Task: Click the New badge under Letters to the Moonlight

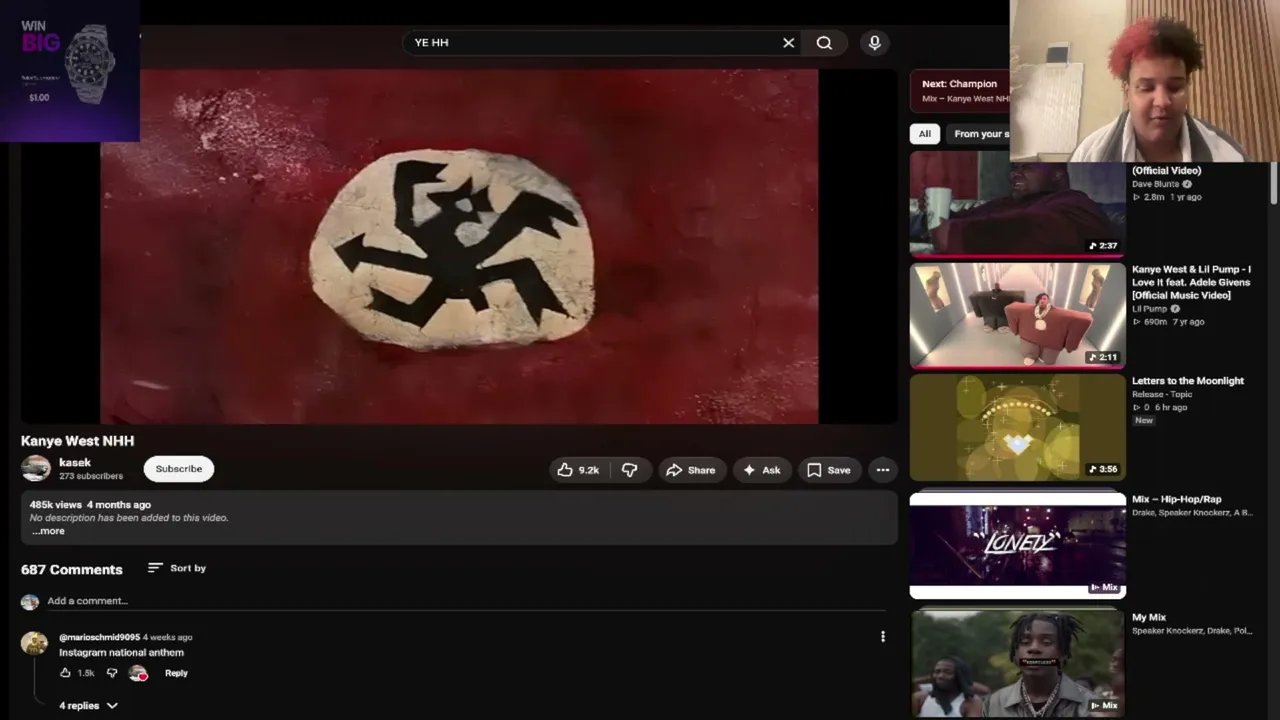Action: pos(1144,421)
